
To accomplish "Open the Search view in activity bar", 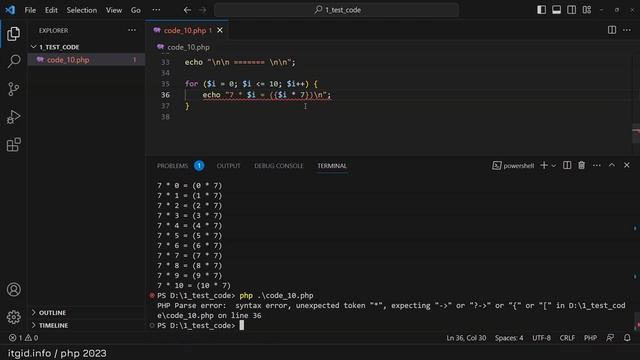I will tap(13, 61).
